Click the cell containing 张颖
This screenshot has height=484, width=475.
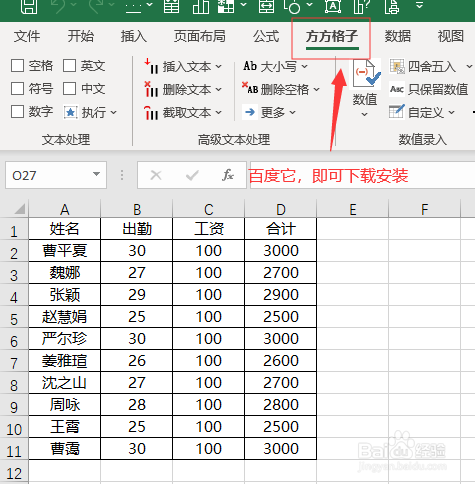(x=65, y=295)
